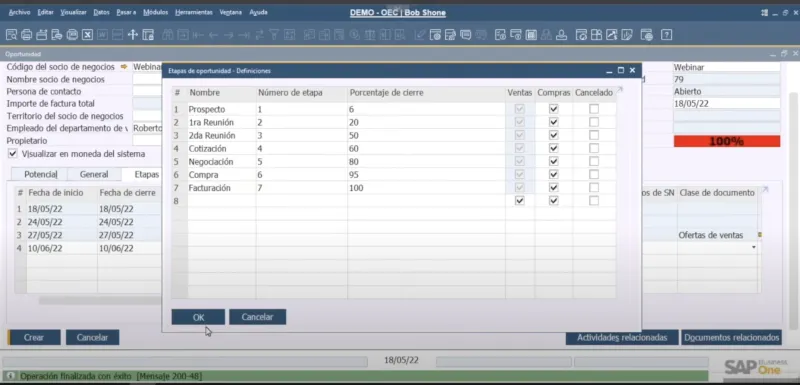Go to next record arrow icon
The image size is (800, 385).
[229, 35]
